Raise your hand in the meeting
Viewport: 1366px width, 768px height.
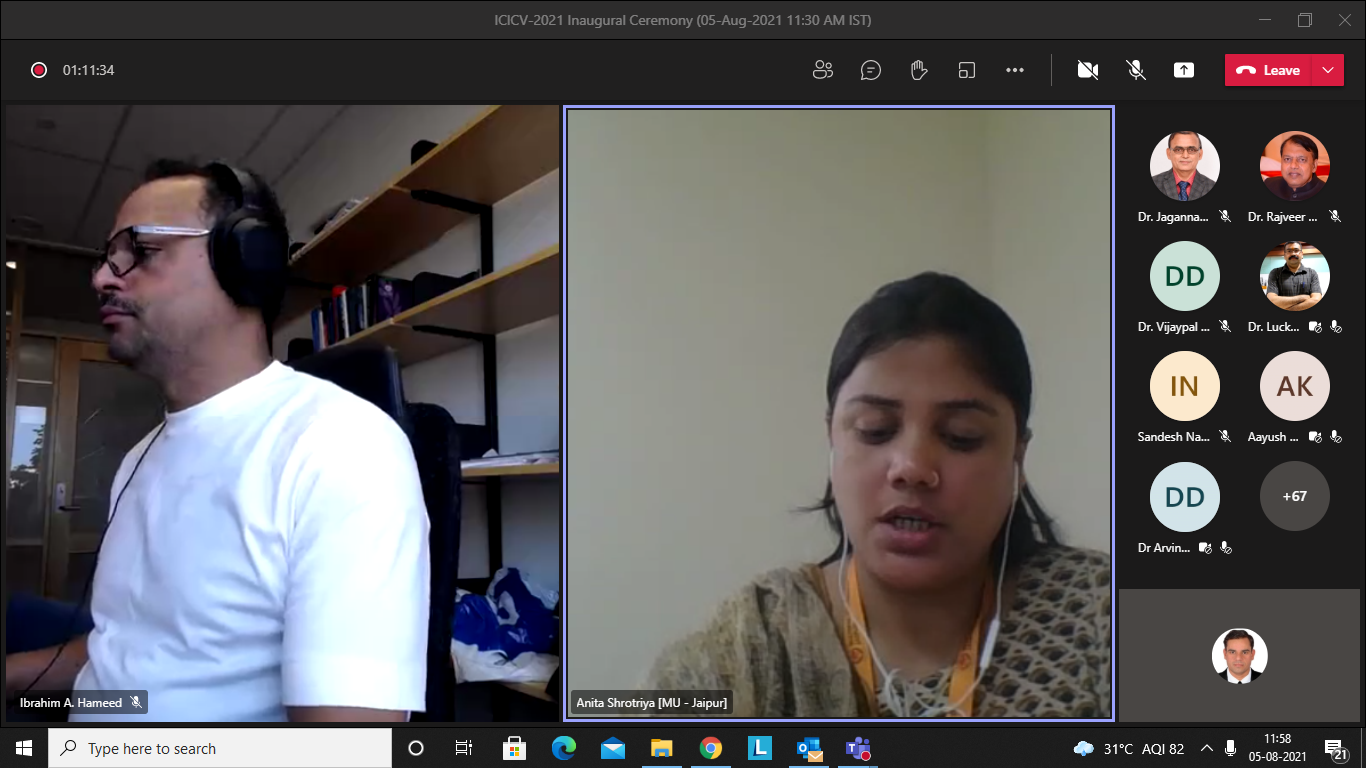pos(919,70)
